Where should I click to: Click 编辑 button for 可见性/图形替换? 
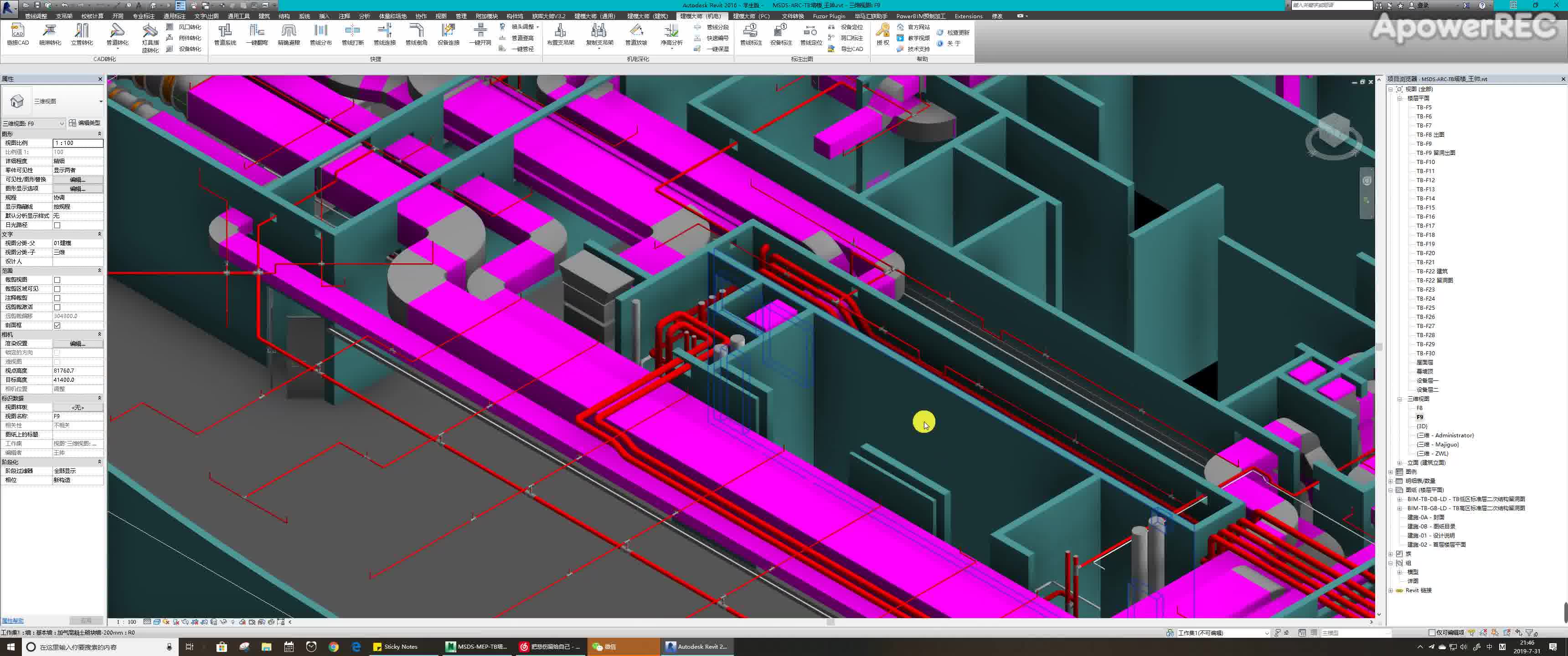(77, 179)
